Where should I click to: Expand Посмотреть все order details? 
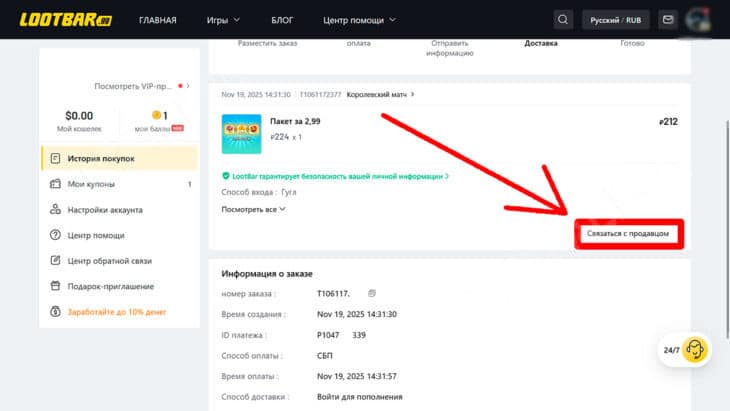[x=254, y=209]
